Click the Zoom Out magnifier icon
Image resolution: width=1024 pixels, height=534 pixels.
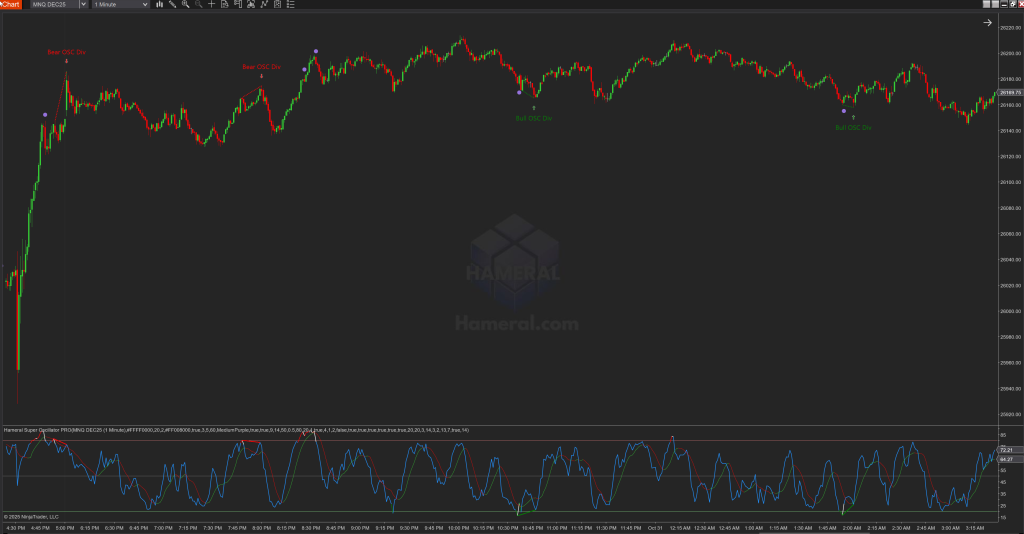[x=197, y=4]
